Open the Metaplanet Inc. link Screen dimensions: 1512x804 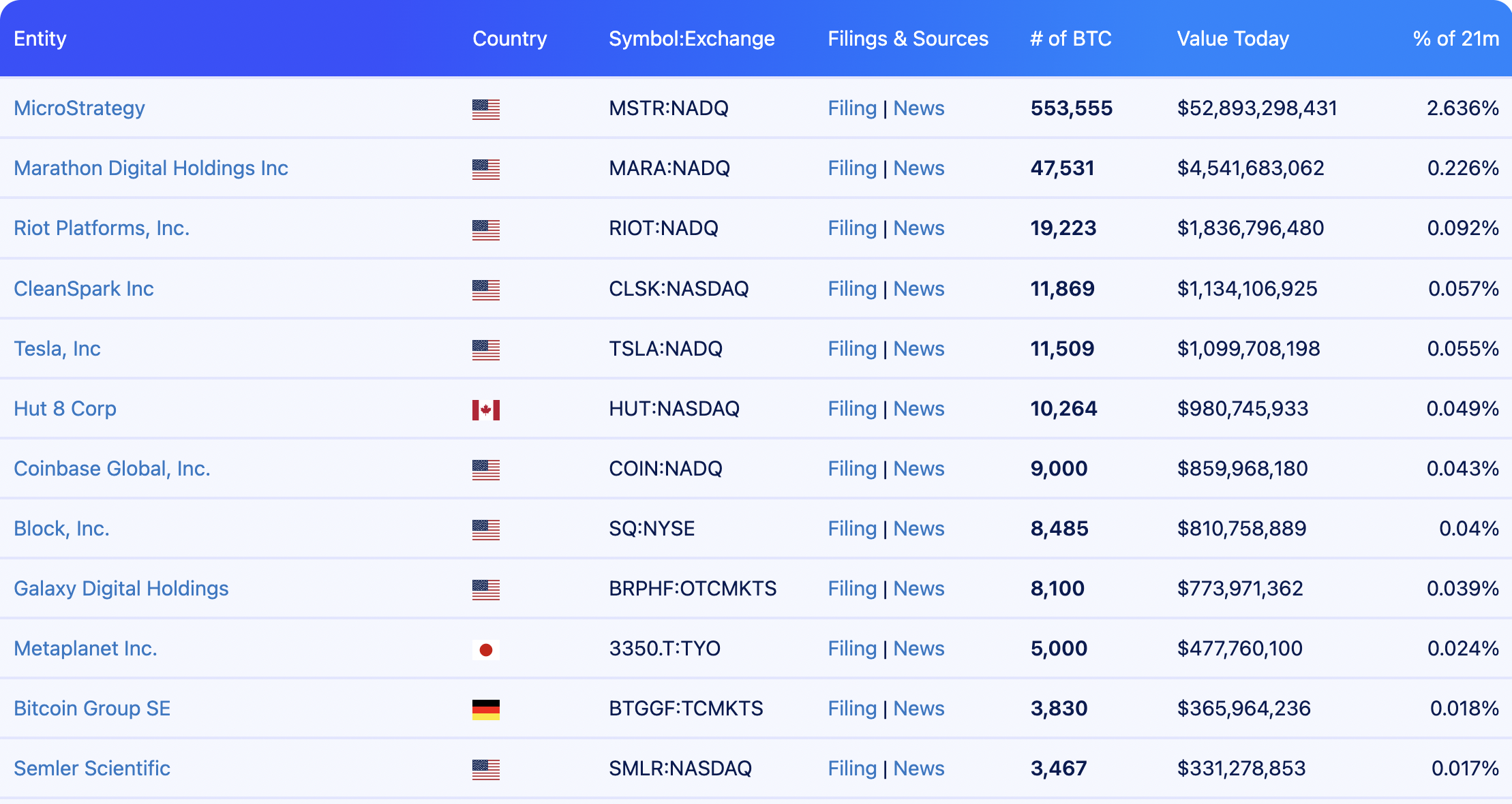[x=85, y=649]
